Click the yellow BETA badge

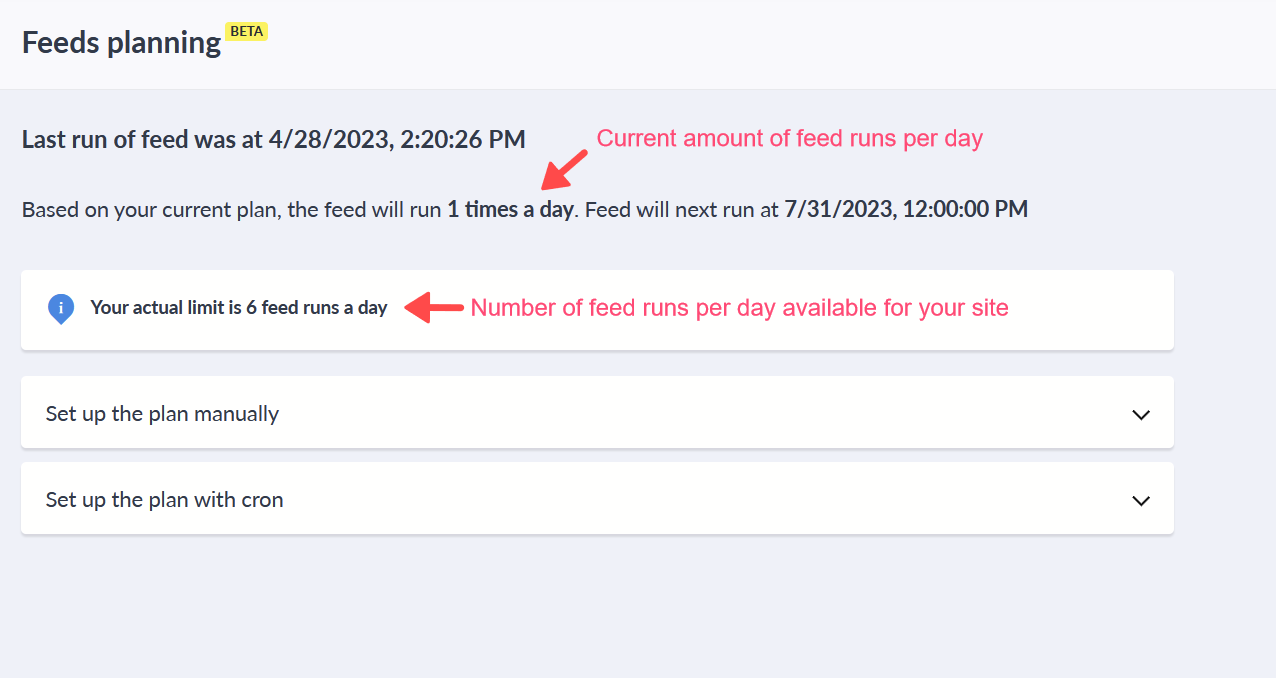point(247,31)
